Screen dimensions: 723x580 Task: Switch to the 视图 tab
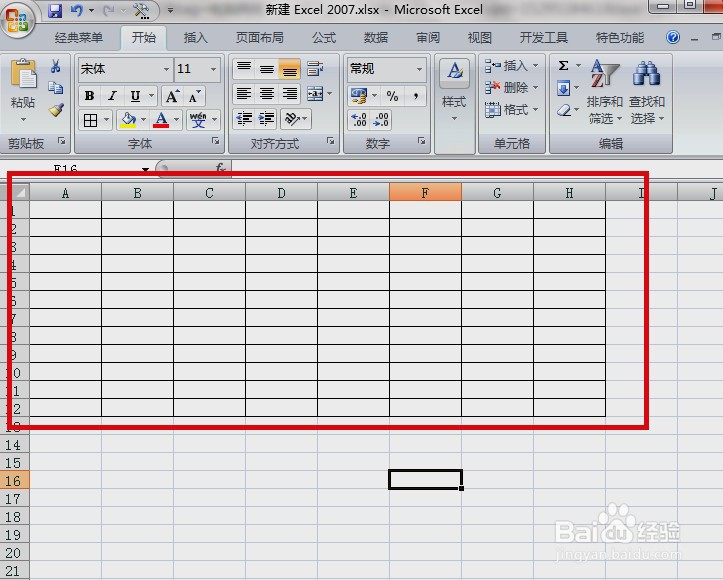coord(480,37)
